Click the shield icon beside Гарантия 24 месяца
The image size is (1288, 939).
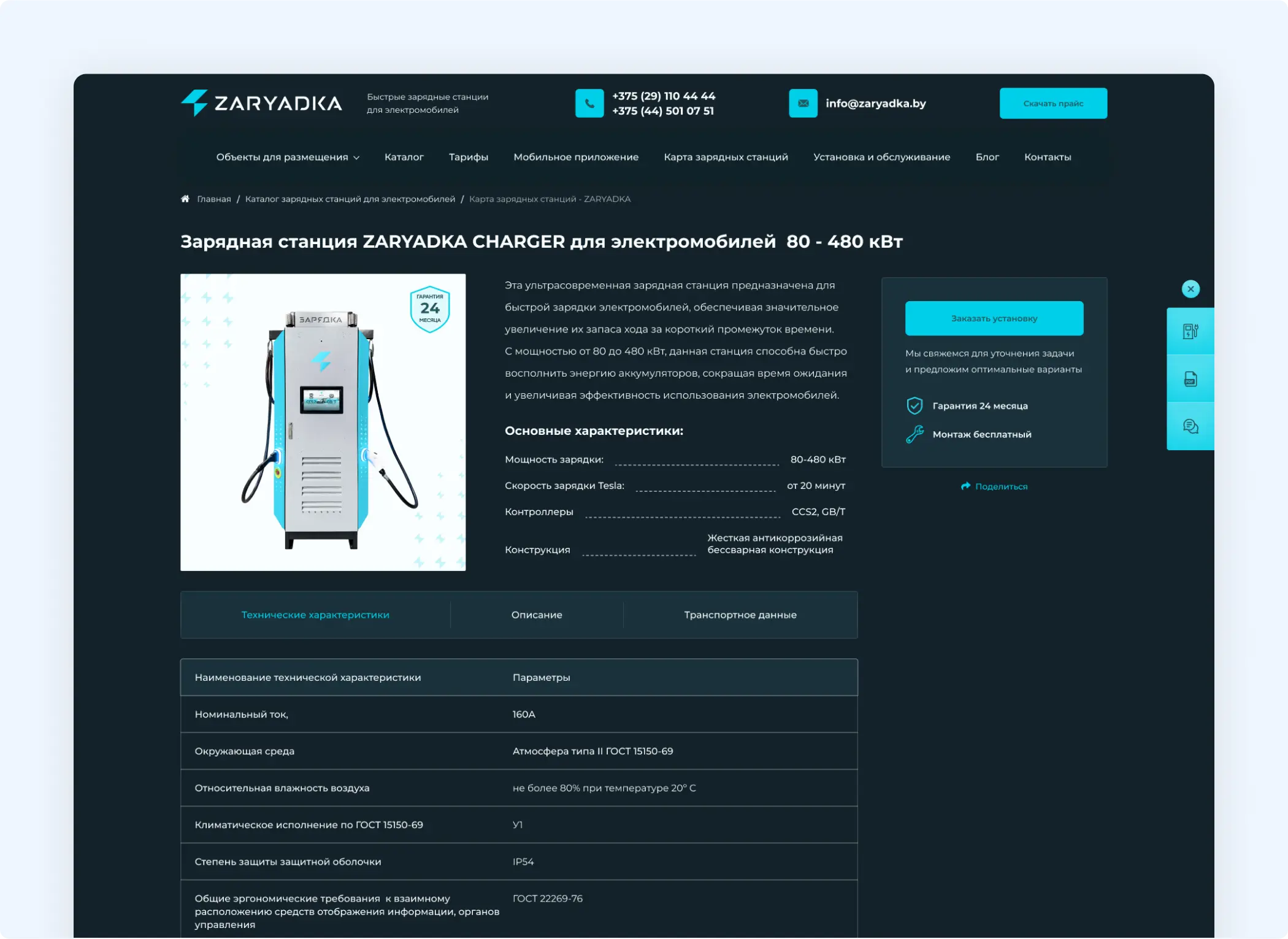click(914, 405)
